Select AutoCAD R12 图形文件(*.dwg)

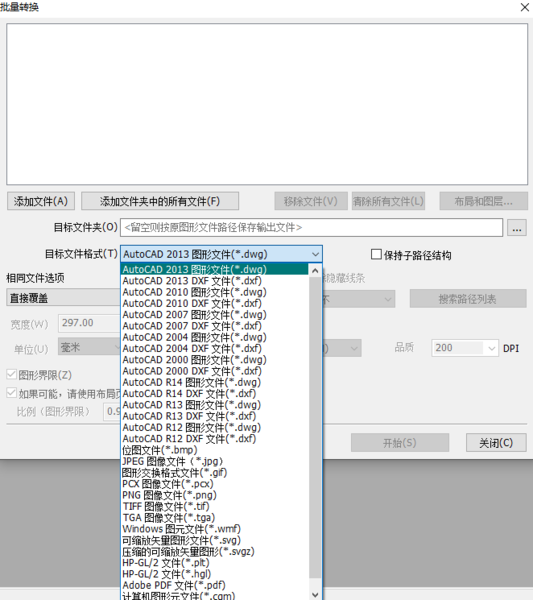[215, 427]
